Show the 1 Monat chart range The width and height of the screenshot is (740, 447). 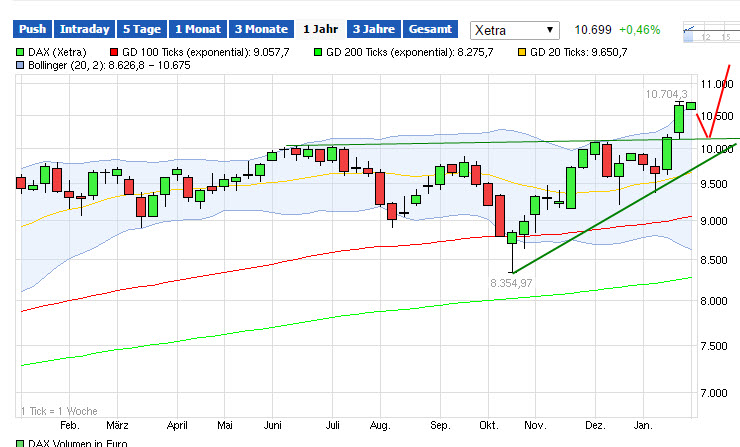pos(197,30)
